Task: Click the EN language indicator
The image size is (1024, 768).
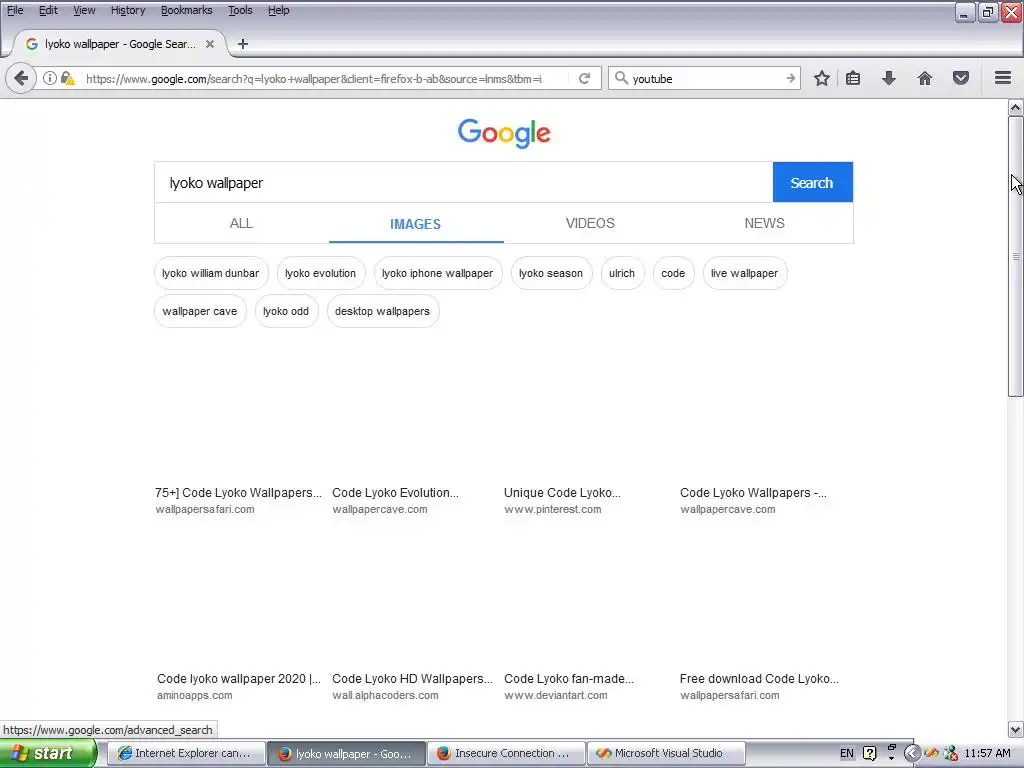Action: (x=846, y=753)
